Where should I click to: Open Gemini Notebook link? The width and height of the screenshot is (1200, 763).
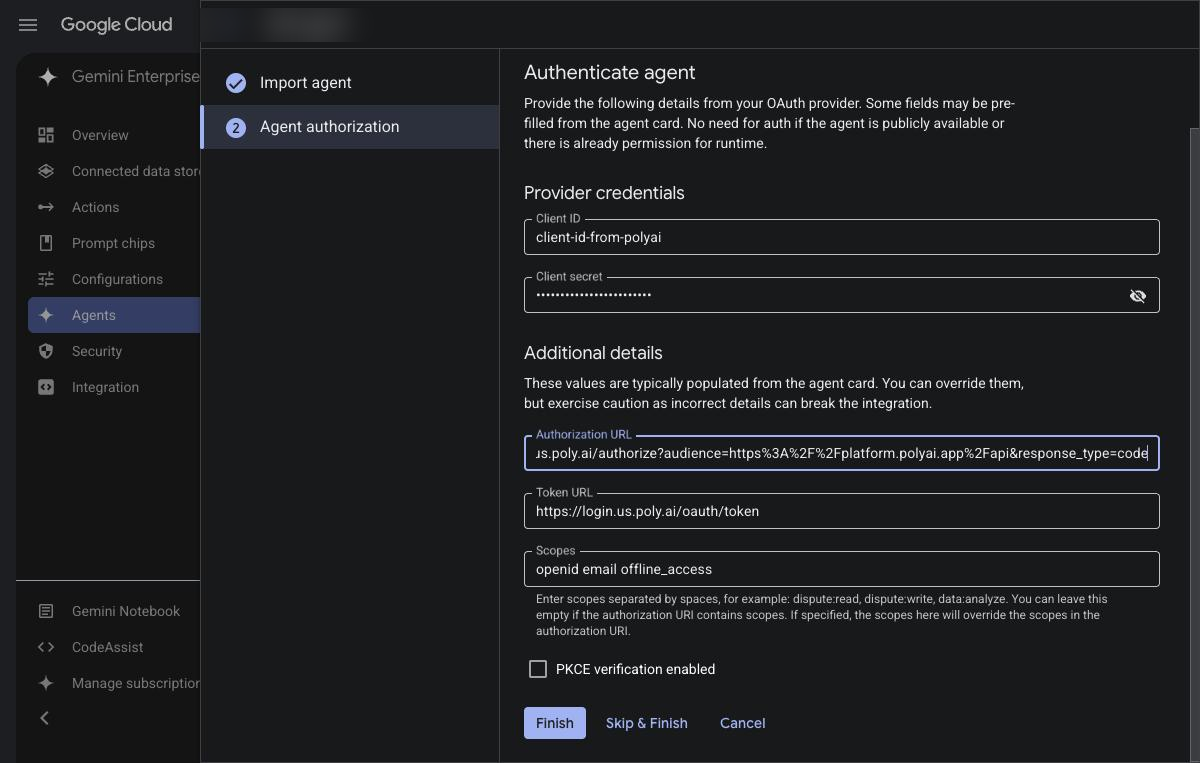(114, 611)
